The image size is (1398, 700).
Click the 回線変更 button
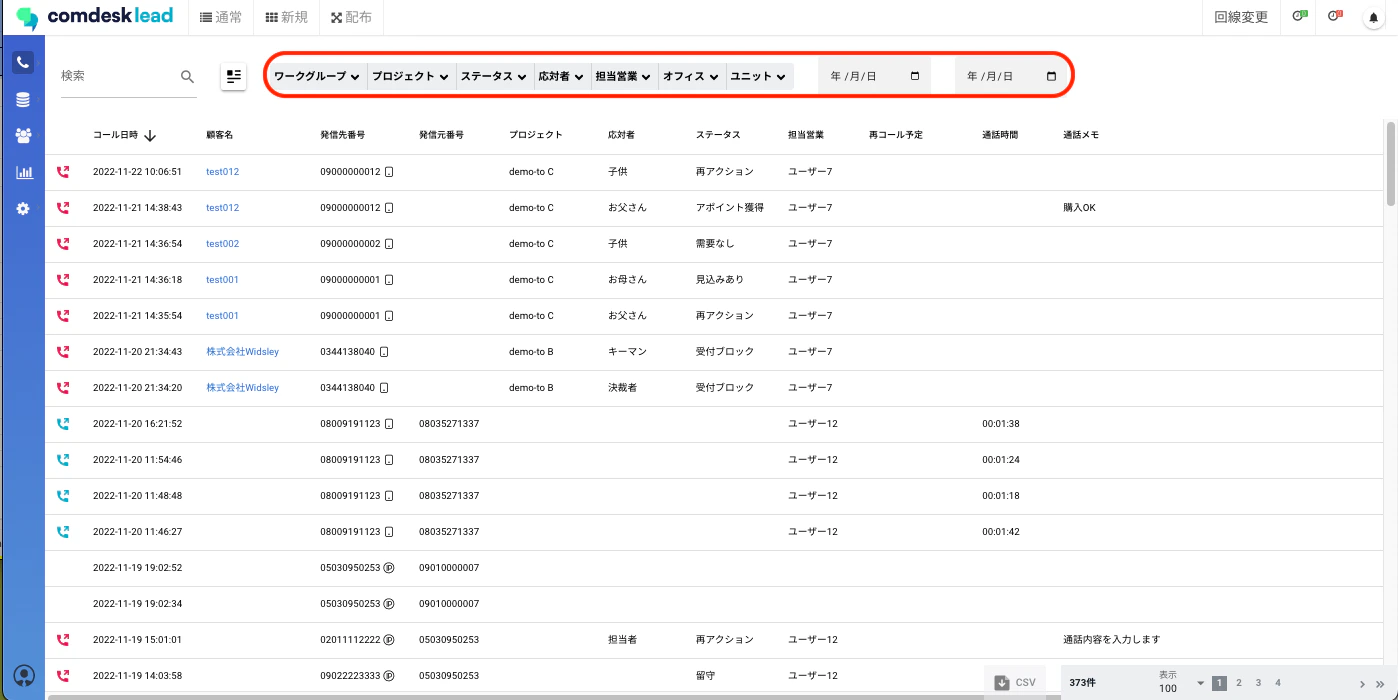pyautogui.click(x=1241, y=17)
